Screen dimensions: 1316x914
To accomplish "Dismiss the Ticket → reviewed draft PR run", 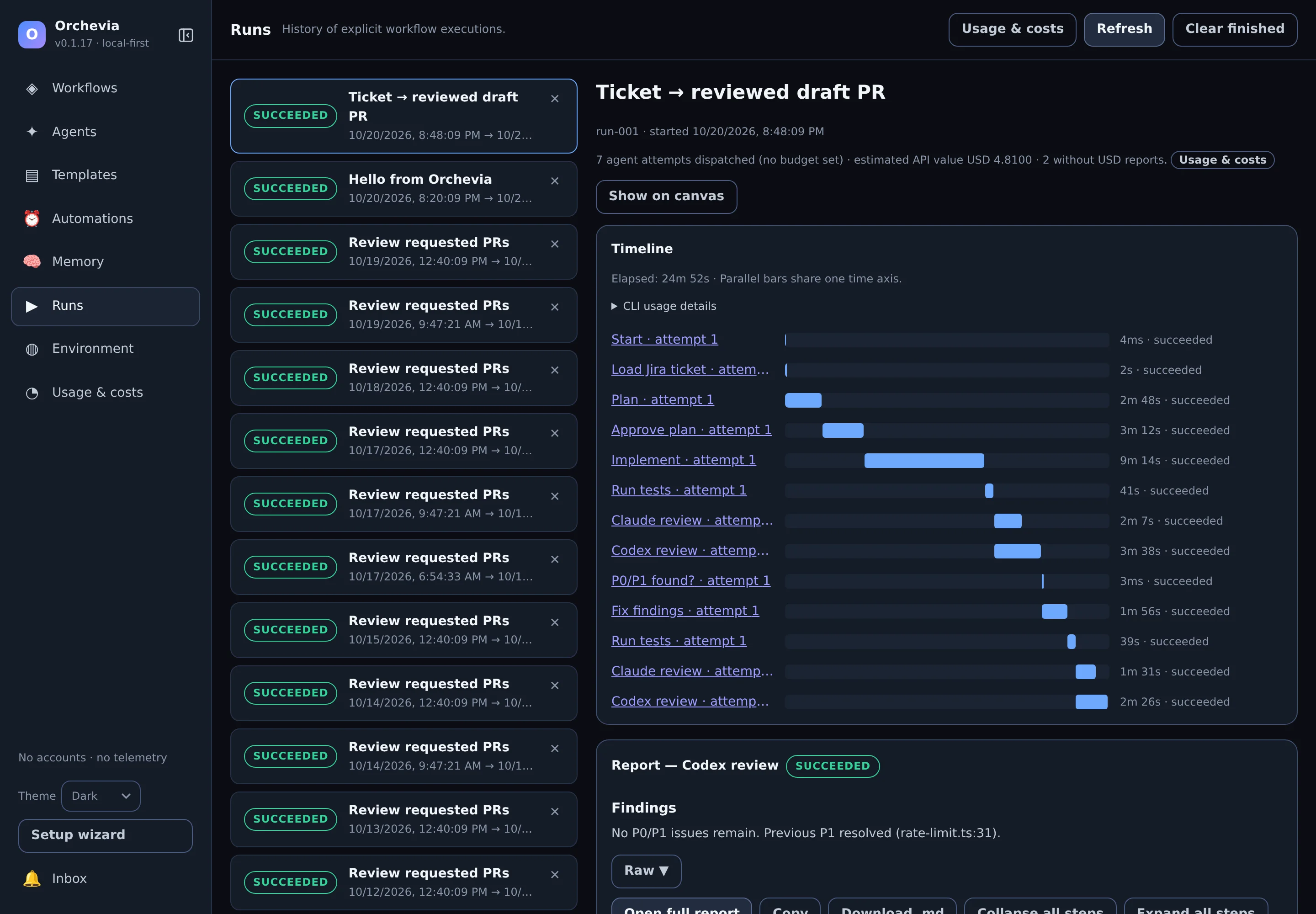I will (x=554, y=99).
